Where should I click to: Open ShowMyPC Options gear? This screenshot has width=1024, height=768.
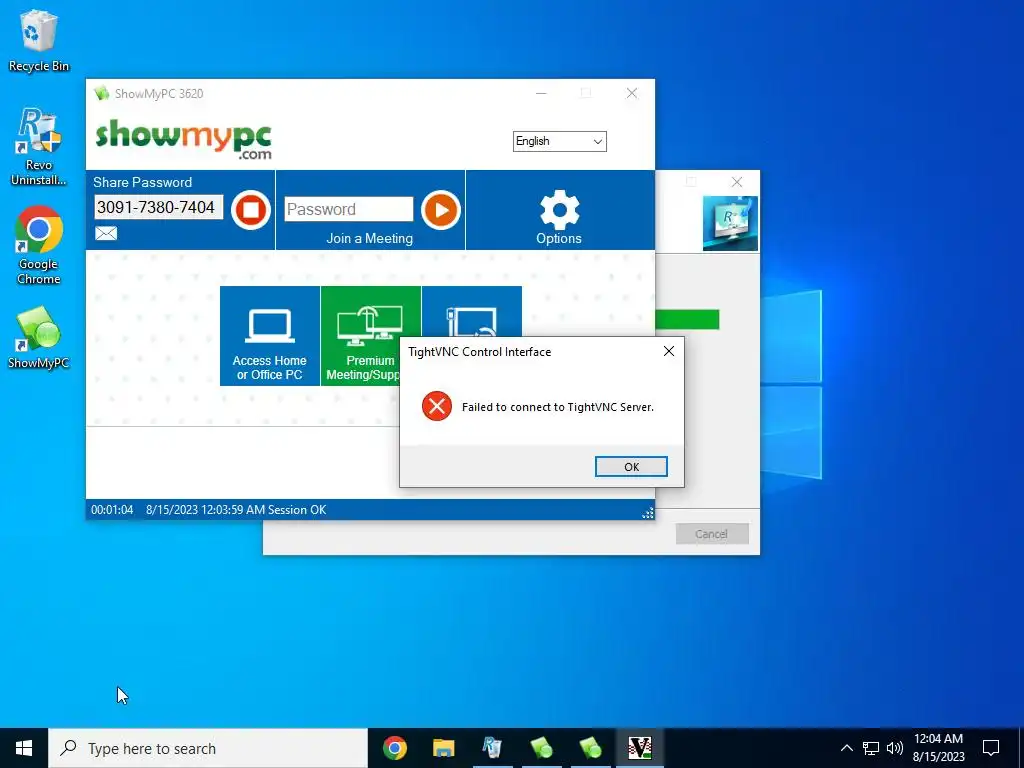pyautogui.click(x=559, y=217)
